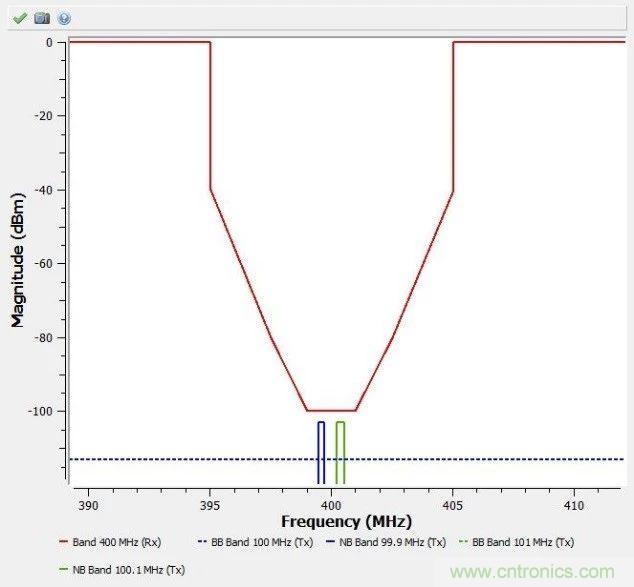The image size is (634, 587).
Task: Toggle NB Band 99.9 MHz (Tx) legend entry
Action: coord(392,542)
